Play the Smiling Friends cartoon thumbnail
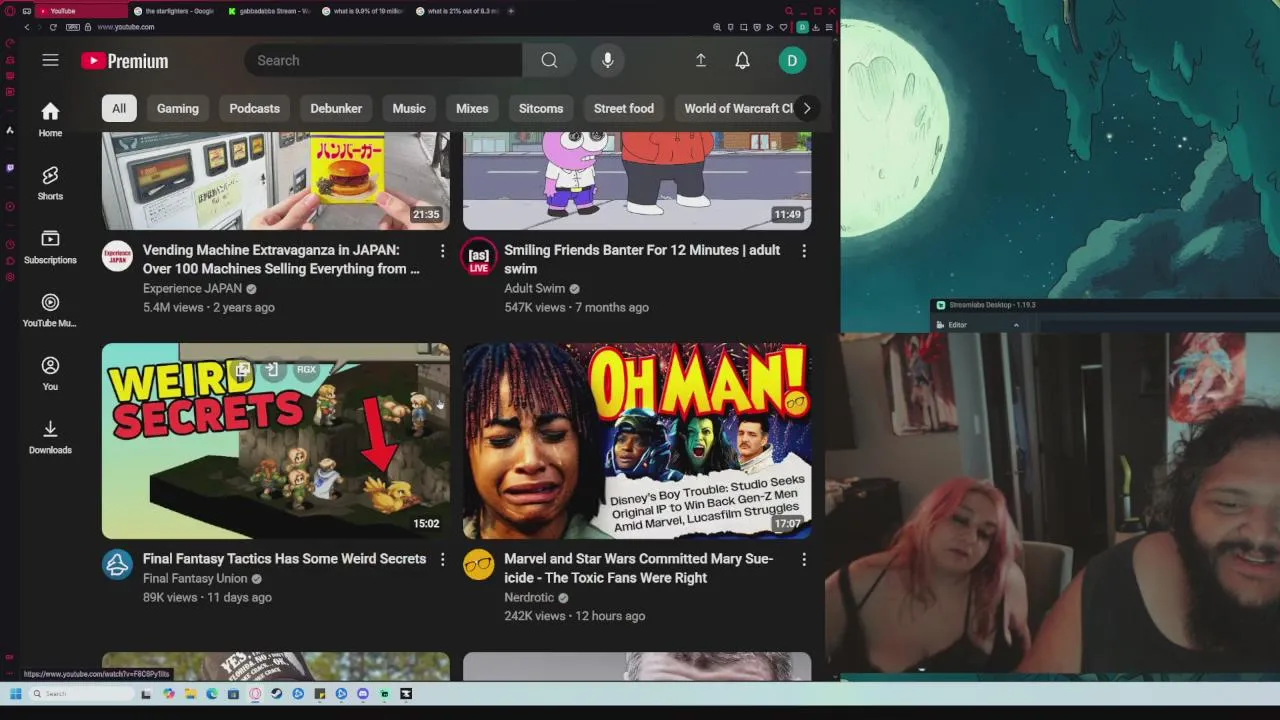 tap(637, 181)
